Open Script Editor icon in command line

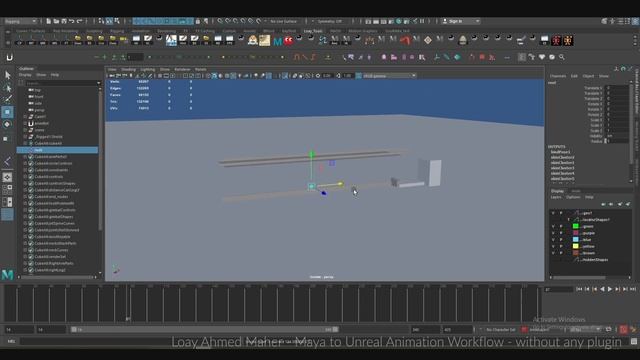(634, 341)
